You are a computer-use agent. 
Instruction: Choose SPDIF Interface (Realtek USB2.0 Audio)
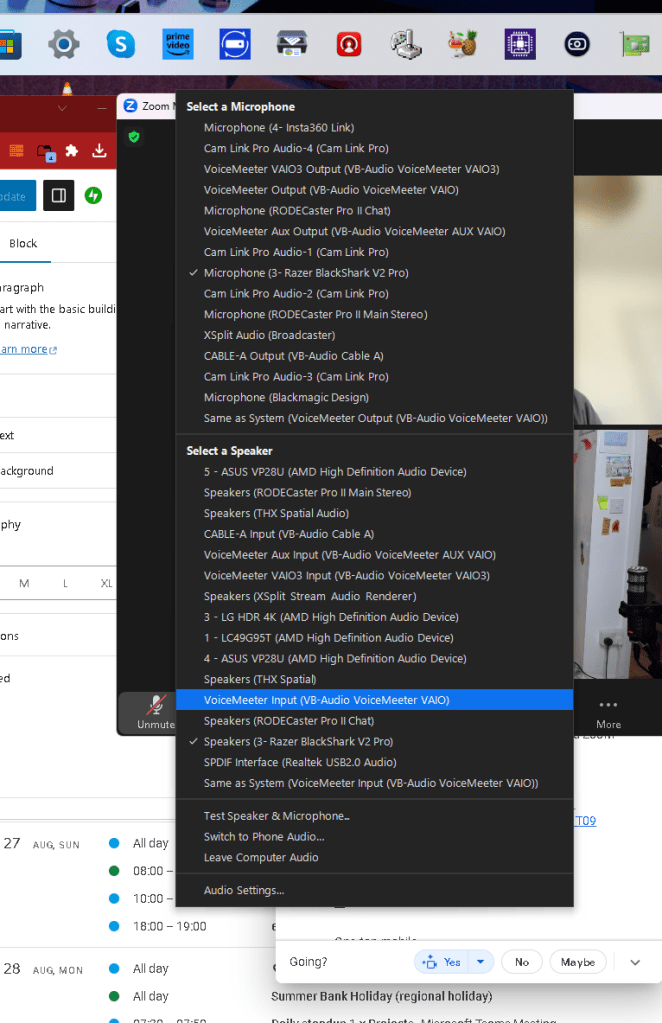(x=374, y=763)
